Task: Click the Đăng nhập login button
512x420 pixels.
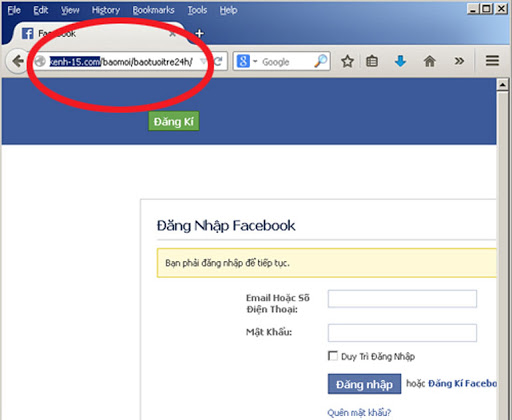Action: (364, 384)
